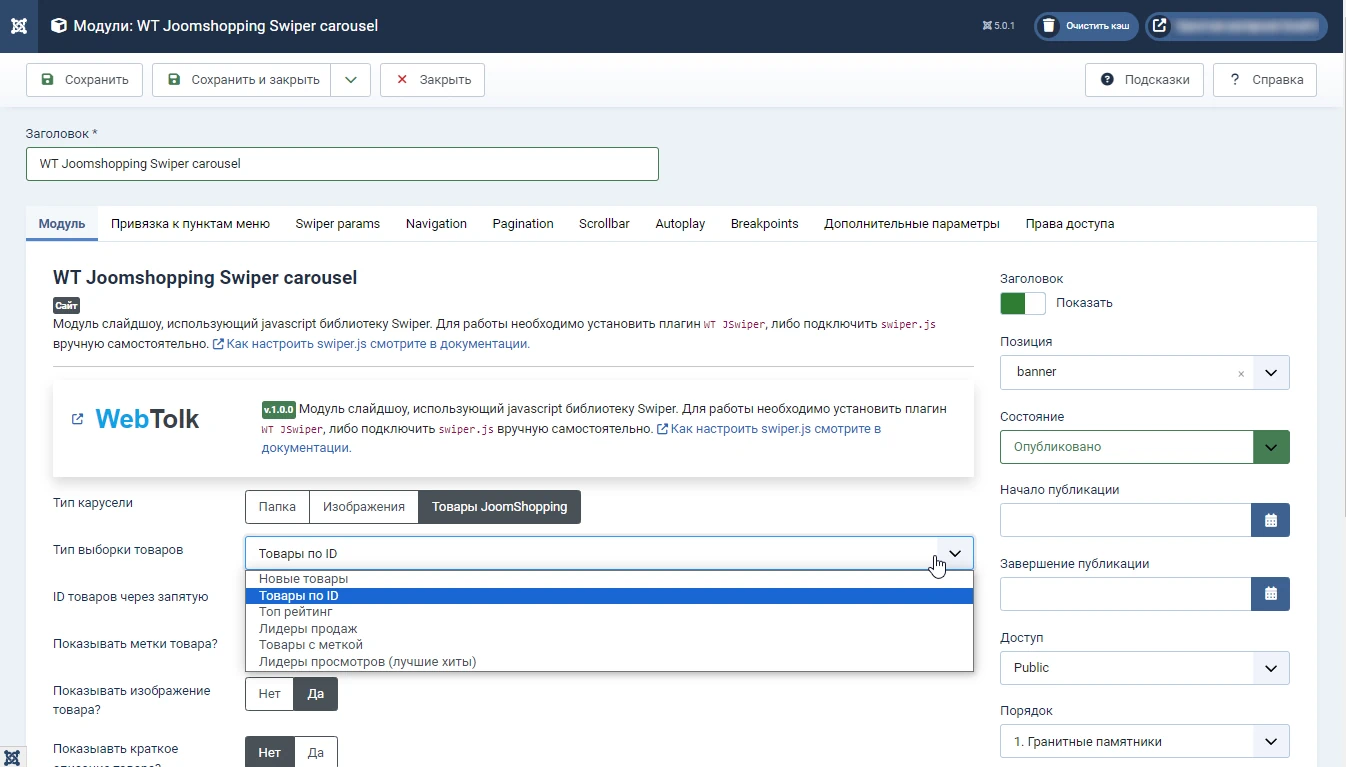Click into the Заголовок title input field
1346x767 pixels.
342,164
